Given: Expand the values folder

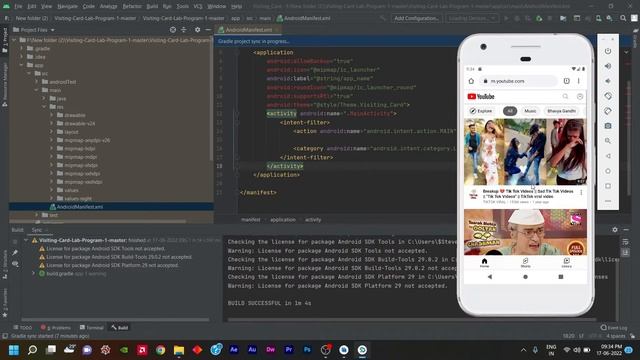Looking at the screenshot, I should 51,190.
